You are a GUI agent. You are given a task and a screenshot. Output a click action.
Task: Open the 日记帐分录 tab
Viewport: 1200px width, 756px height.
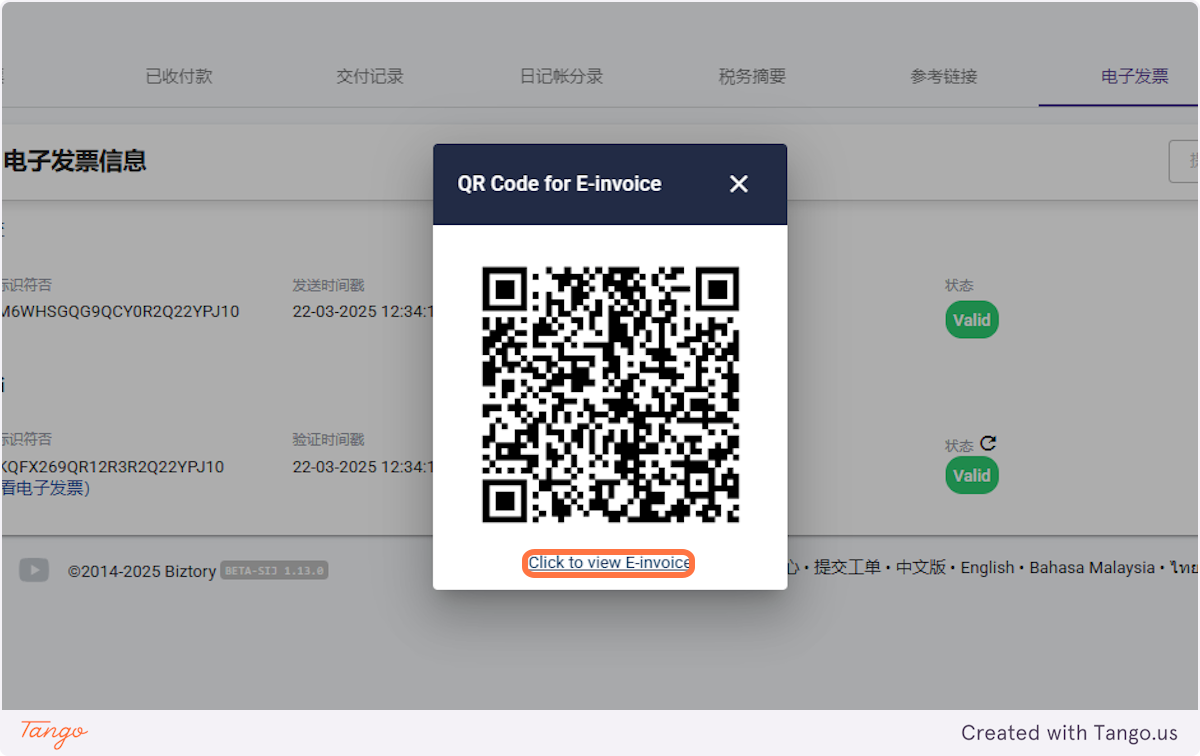coord(561,76)
